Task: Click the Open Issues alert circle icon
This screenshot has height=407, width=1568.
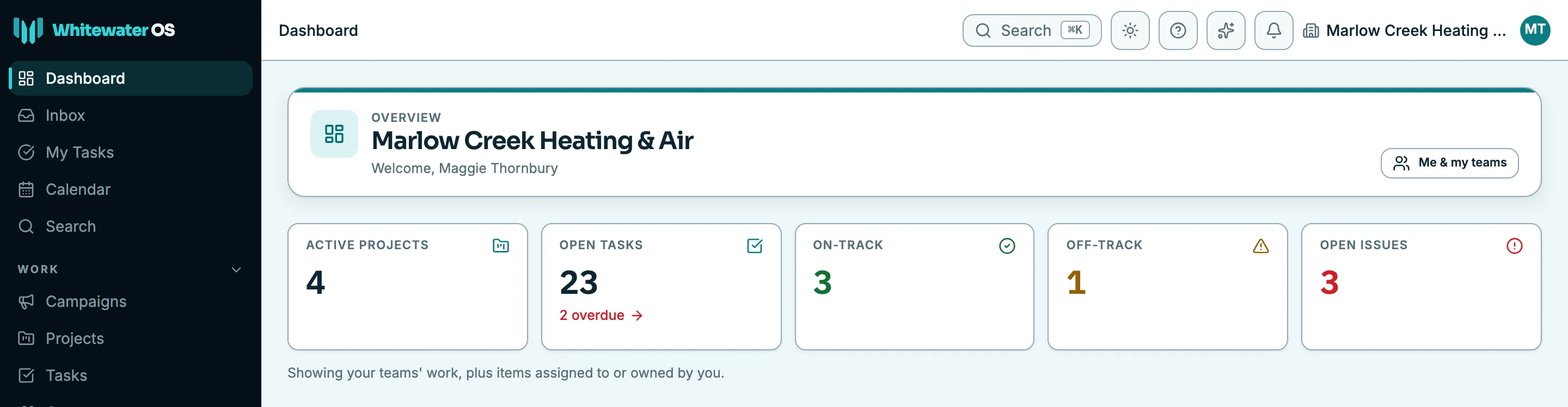Action: point(1515,246)
